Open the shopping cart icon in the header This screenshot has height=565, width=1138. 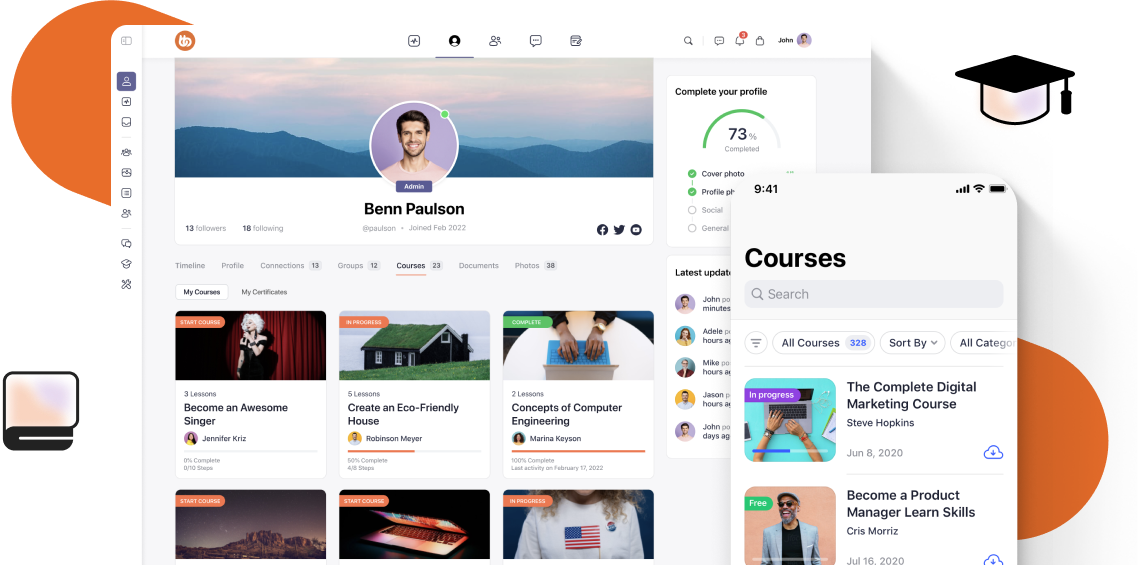coord(760,41)
